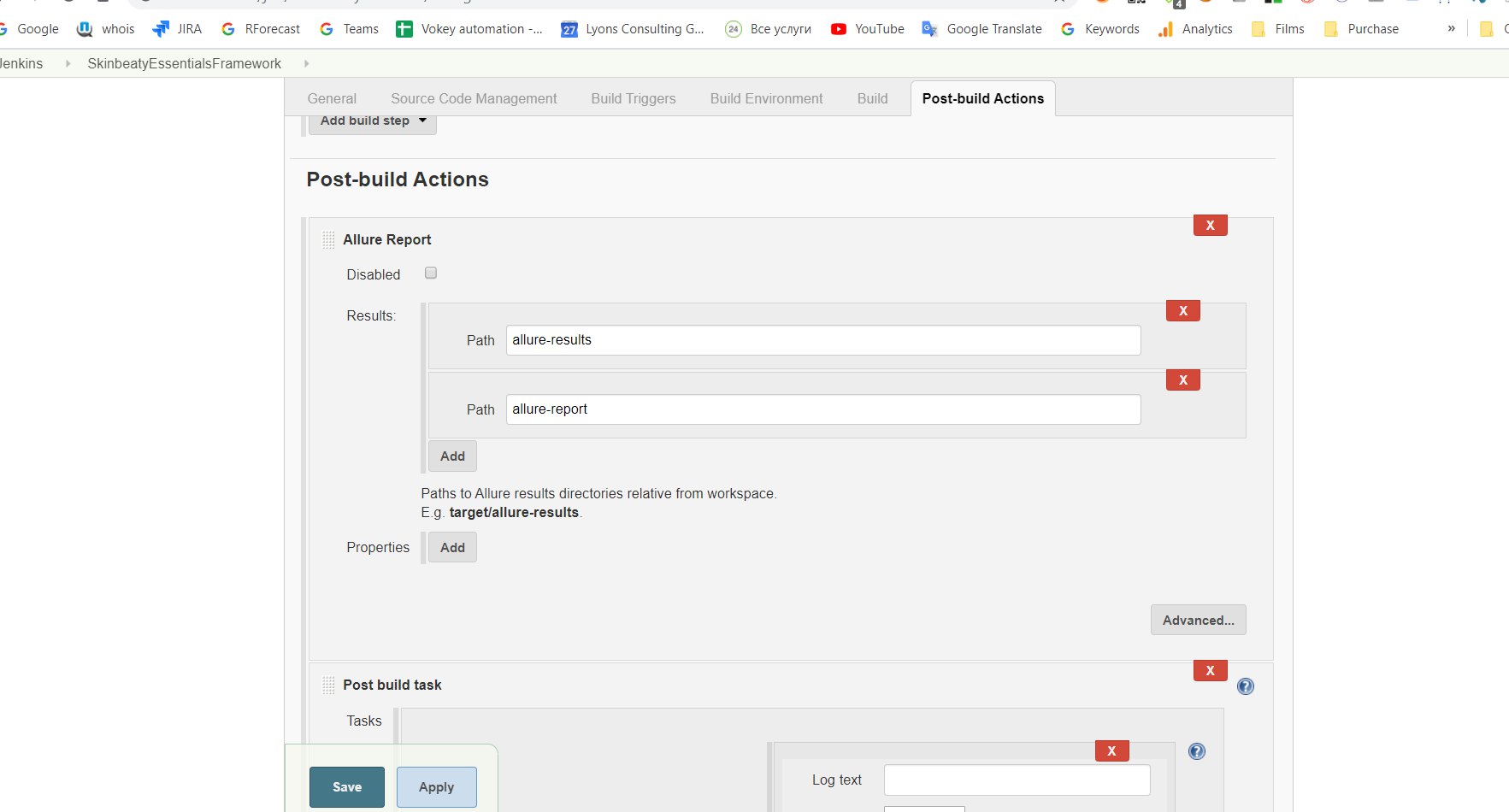Show more bookmarks via the overflow chevron
The width and height of the screenshot is (1509, 812).
coord(1451,28)
